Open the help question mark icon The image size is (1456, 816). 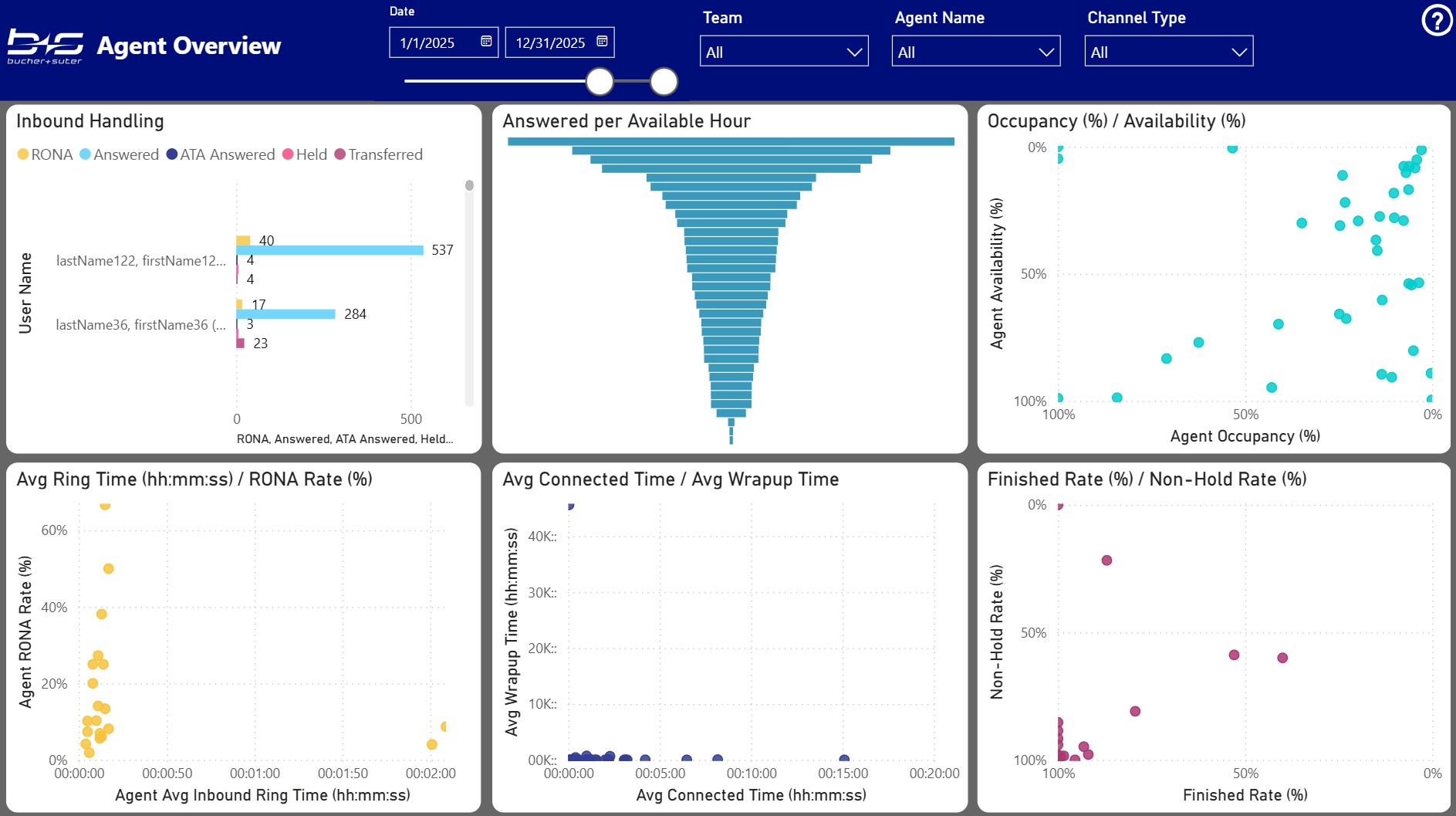click(x=1436, y=21)
